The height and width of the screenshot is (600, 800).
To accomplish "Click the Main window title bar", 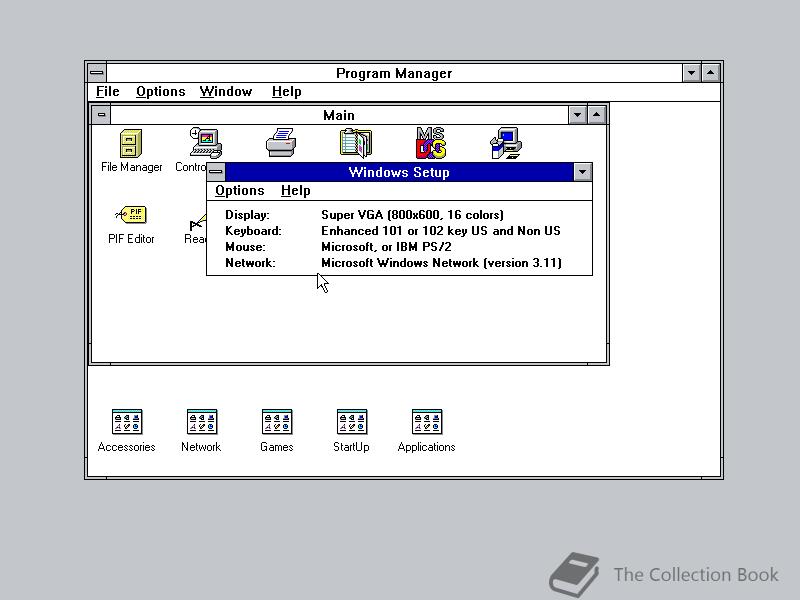I will [x=339, y=115].
